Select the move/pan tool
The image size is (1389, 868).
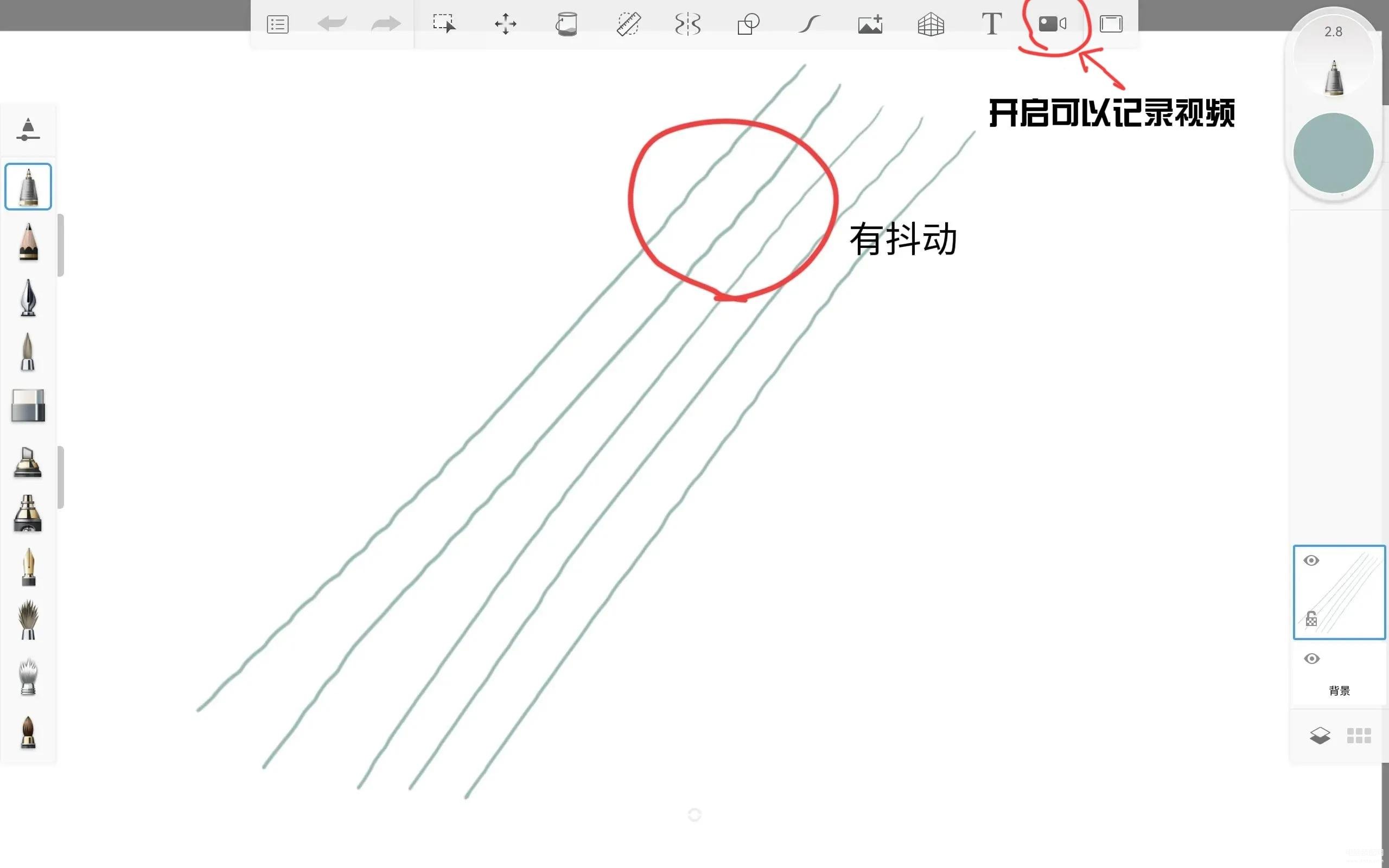(504, 23)
